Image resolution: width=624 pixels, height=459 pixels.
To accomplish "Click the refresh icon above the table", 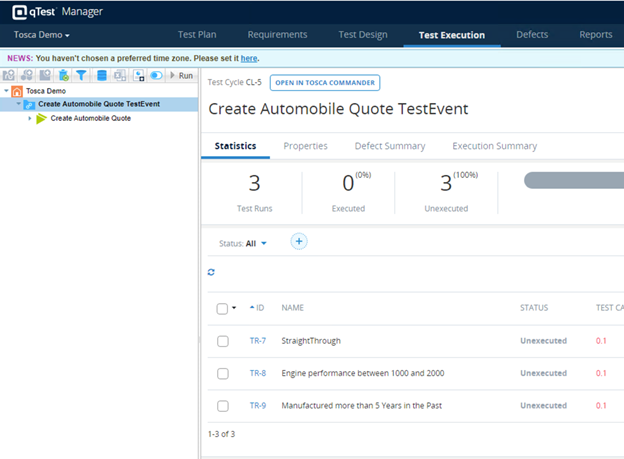I will pos(211,272).
